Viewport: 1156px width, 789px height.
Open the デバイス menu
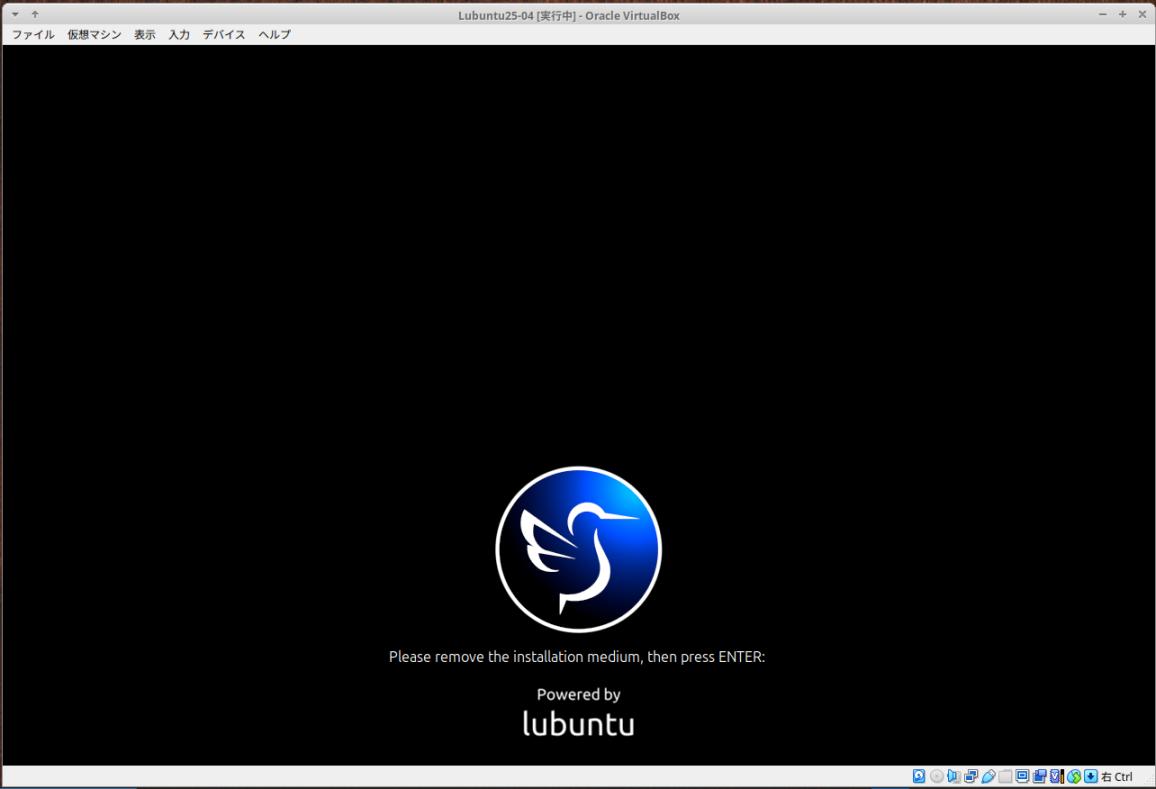pos(224,35)
